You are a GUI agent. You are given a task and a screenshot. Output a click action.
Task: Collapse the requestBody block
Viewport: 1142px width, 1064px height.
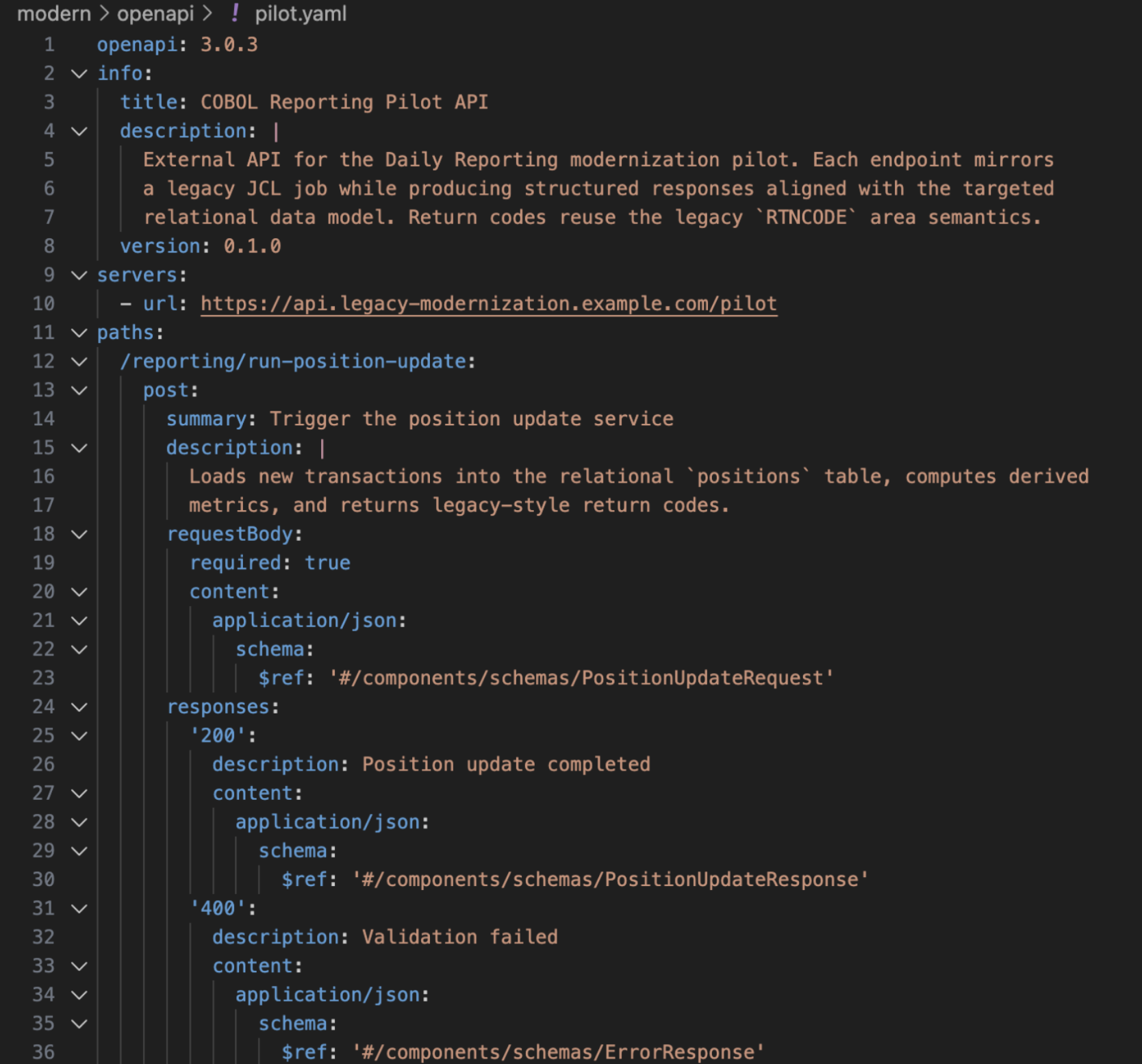(x=78, y=533)
